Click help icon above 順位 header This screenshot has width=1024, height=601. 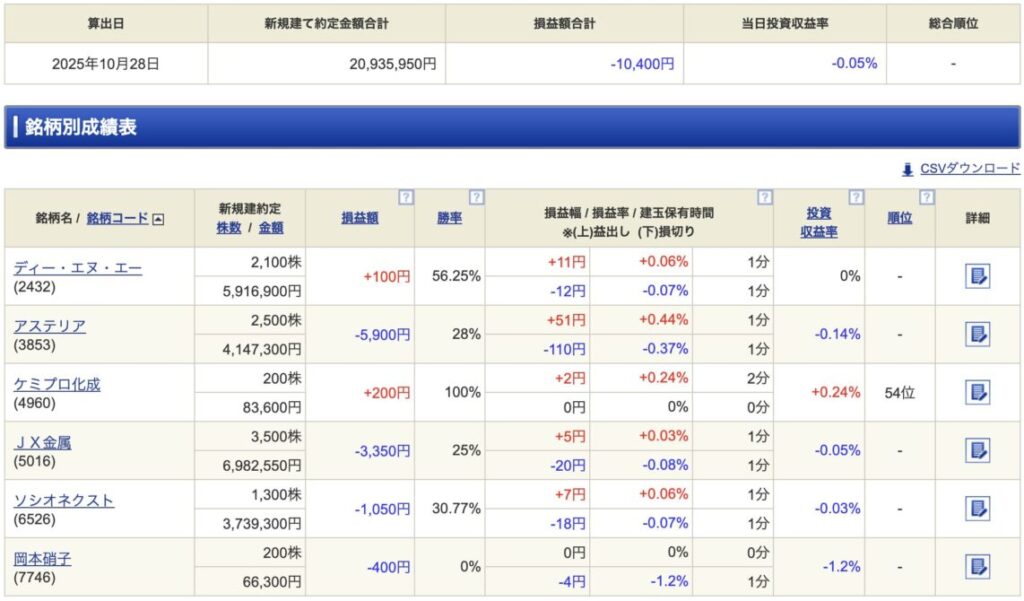pyautogui.click(x=926, y=197)
